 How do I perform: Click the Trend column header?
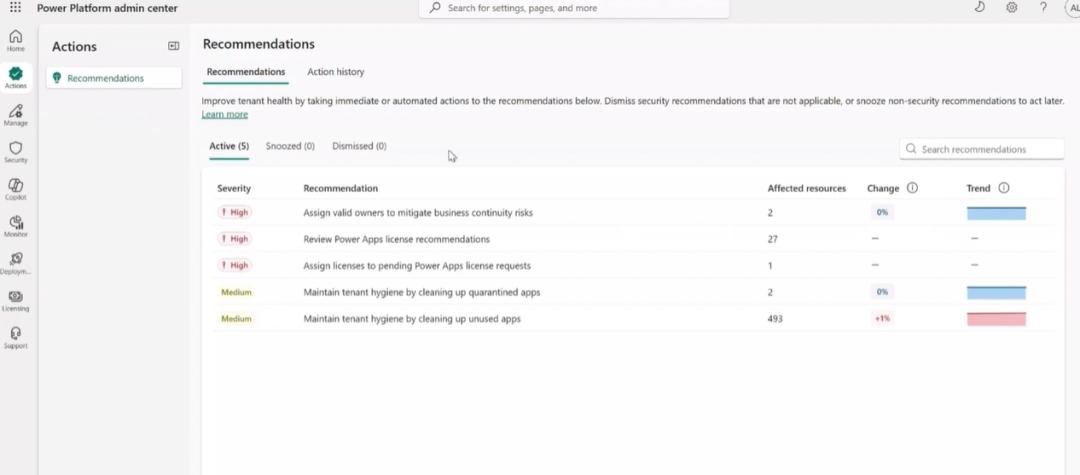point(978,188)
